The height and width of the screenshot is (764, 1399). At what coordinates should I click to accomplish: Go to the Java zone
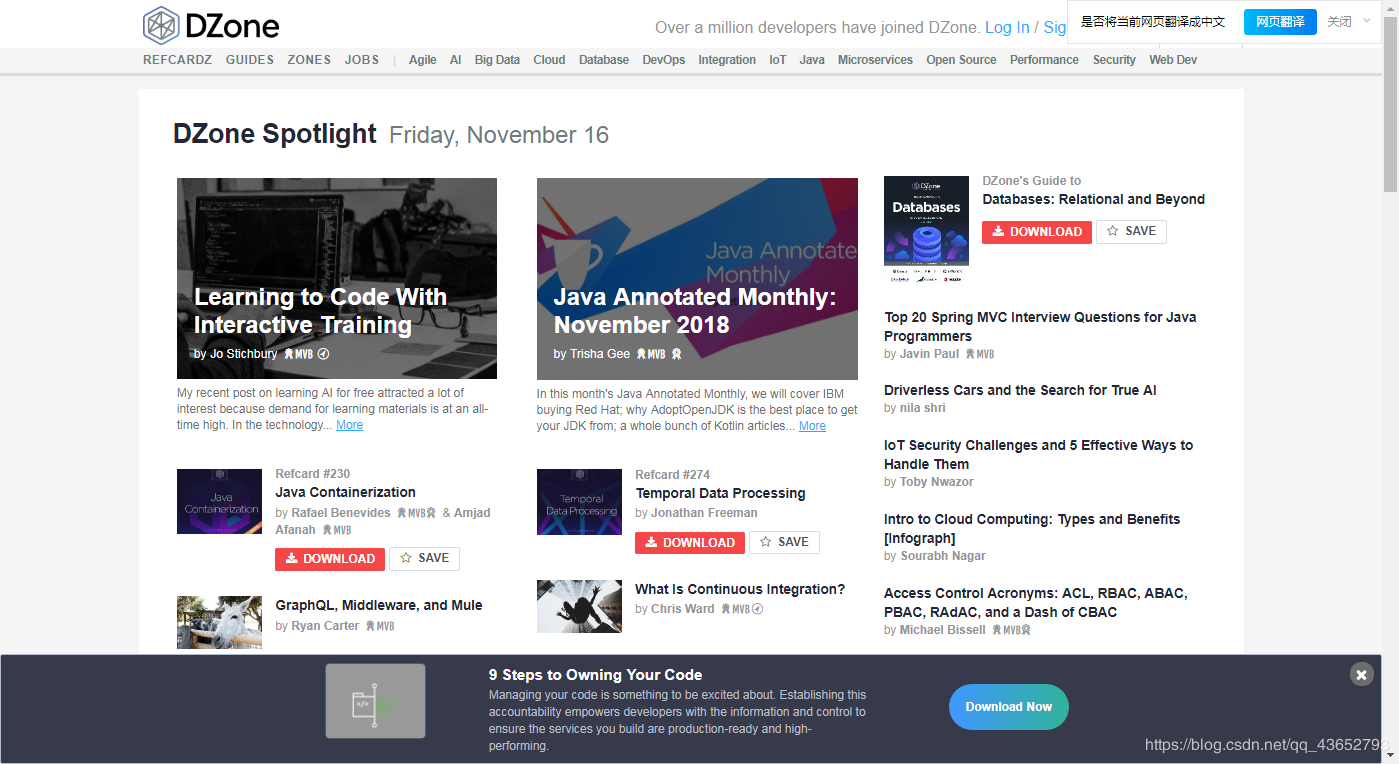812,60
